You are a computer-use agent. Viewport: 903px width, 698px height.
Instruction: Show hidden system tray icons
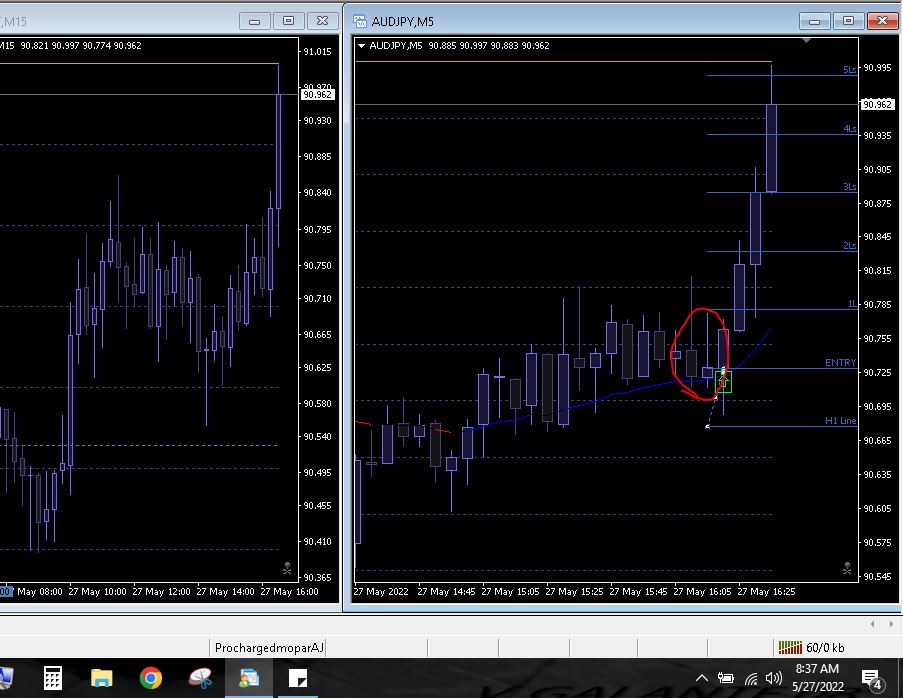701,678
